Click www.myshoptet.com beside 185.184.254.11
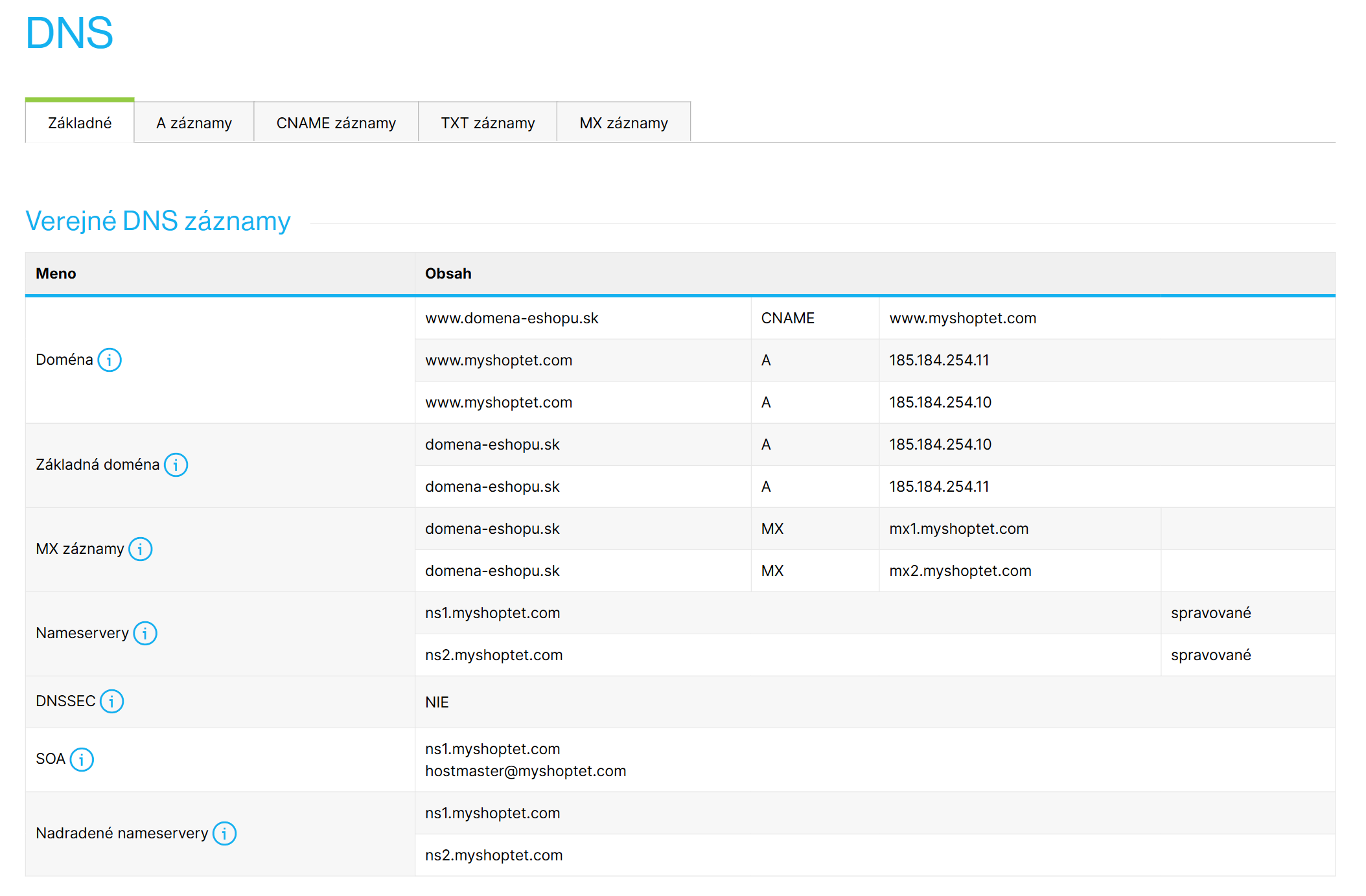Screen dimensions: 1366x896 tap(499, 360)
